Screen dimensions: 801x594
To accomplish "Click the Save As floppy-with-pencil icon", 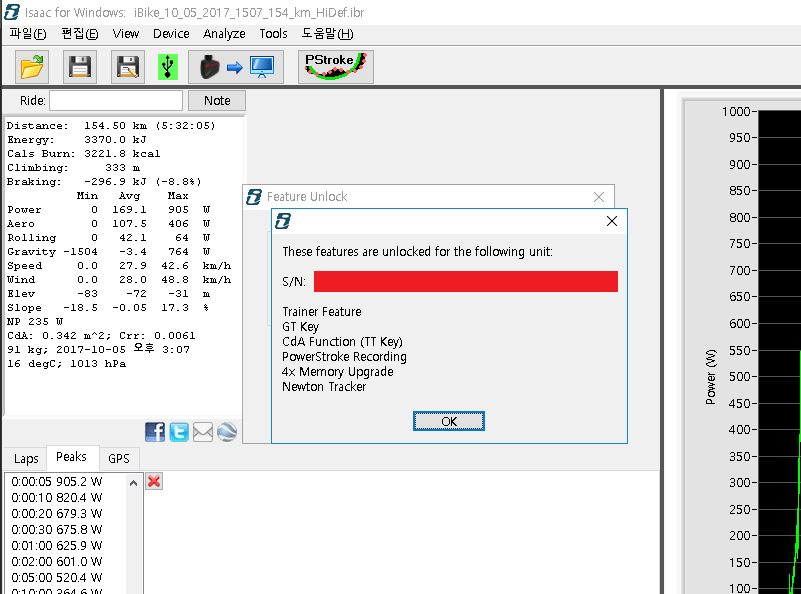I will click(x=128, y=67).
